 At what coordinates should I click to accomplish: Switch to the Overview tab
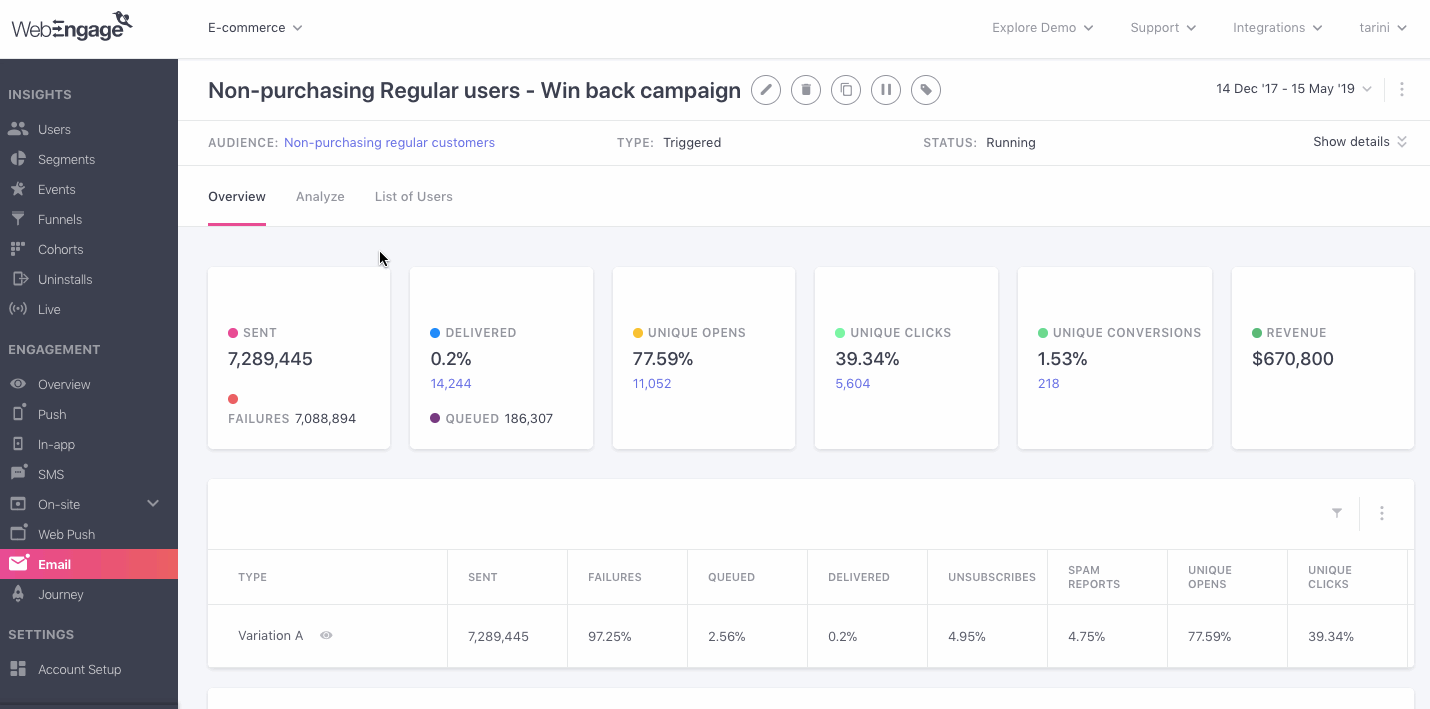(237, 197)
